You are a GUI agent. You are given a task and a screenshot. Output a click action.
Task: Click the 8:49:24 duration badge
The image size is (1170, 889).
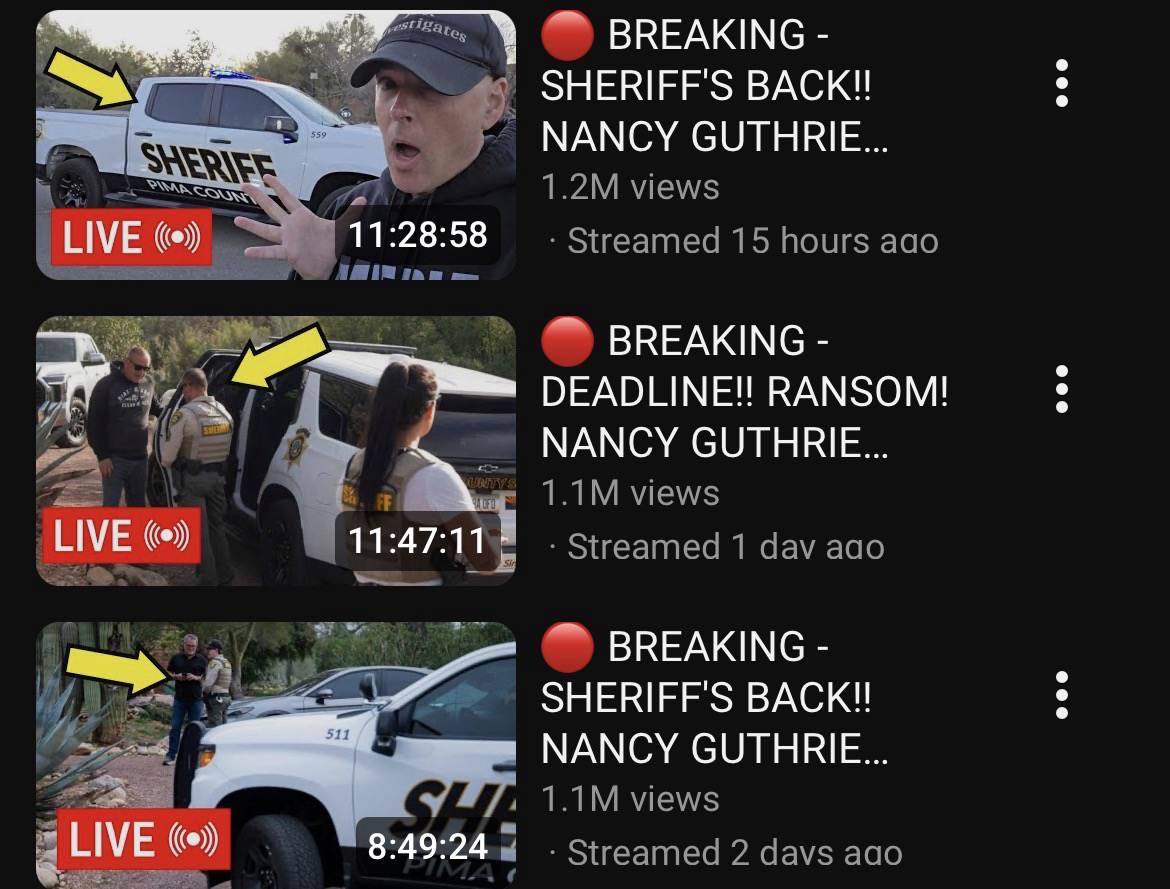(428, 846)
